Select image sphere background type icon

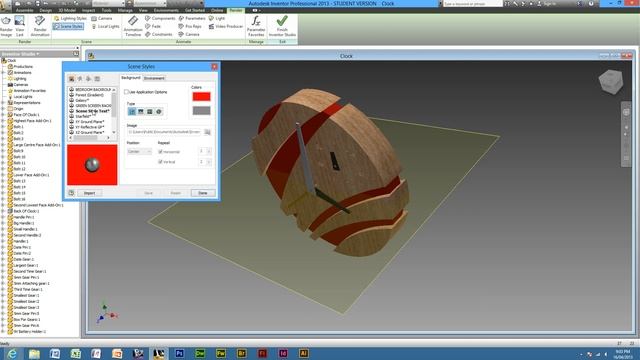click(x=159, y=111)
